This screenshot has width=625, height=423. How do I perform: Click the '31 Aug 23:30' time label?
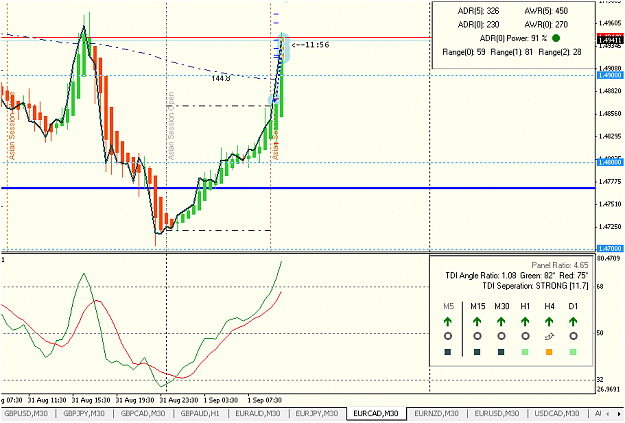point(179,400)
